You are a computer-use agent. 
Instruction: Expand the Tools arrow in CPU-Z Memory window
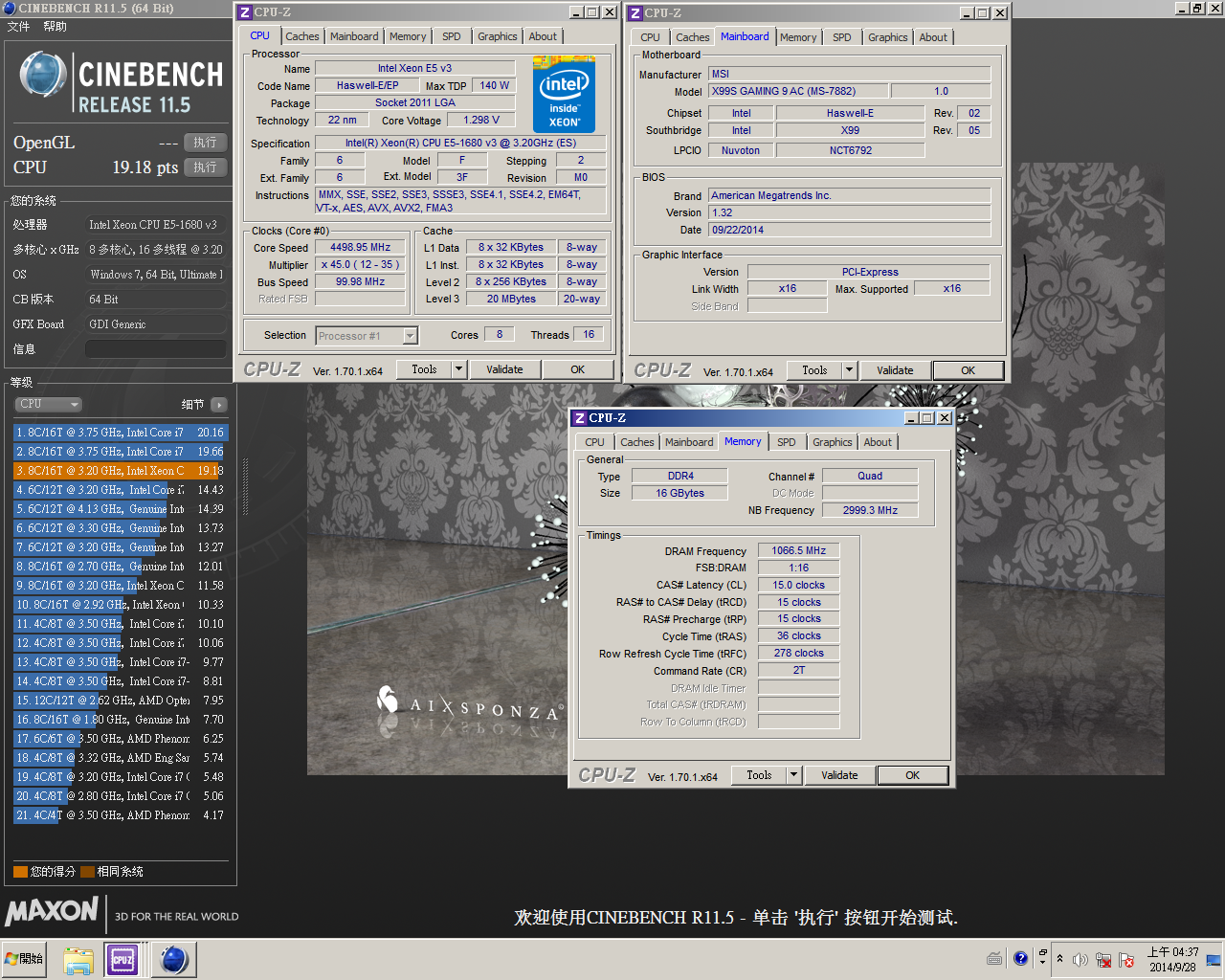tap(793, 775)
